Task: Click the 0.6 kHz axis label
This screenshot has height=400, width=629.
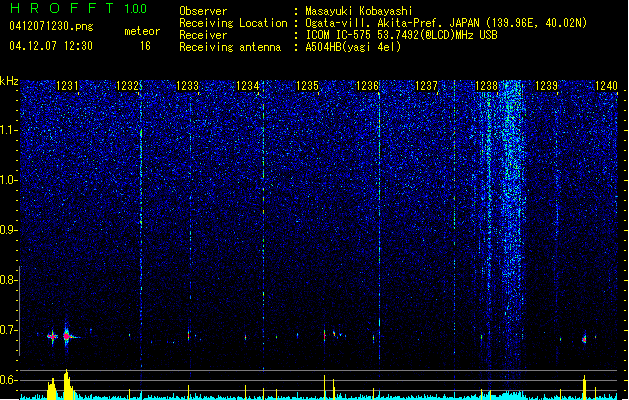Action: point(8,380)
